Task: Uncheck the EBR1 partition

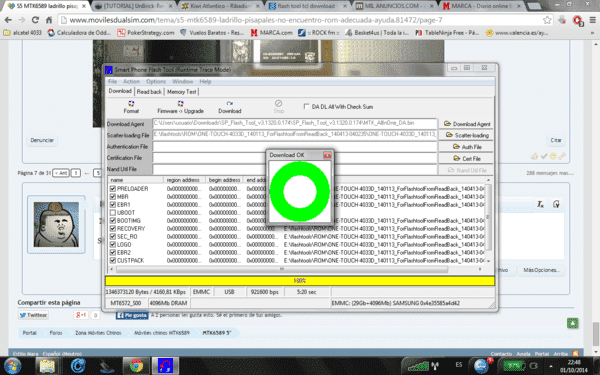Action: 112,205
